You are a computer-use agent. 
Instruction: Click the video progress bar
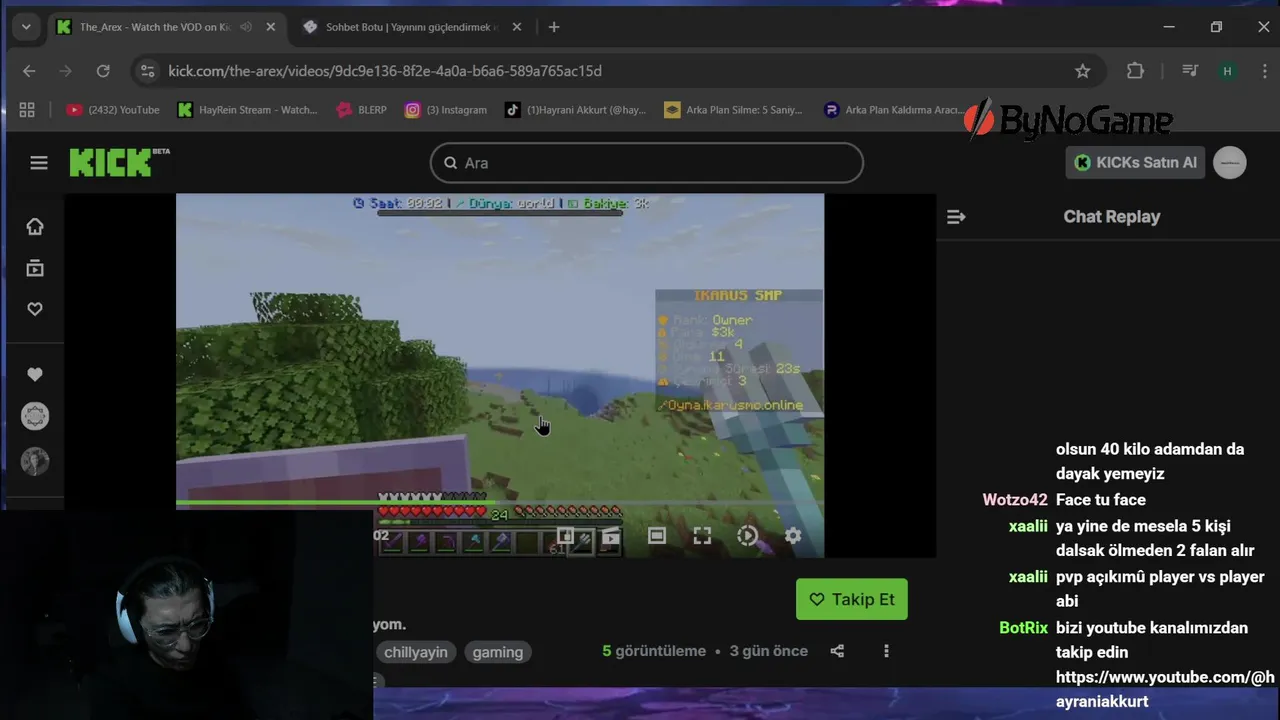point(500,502)
